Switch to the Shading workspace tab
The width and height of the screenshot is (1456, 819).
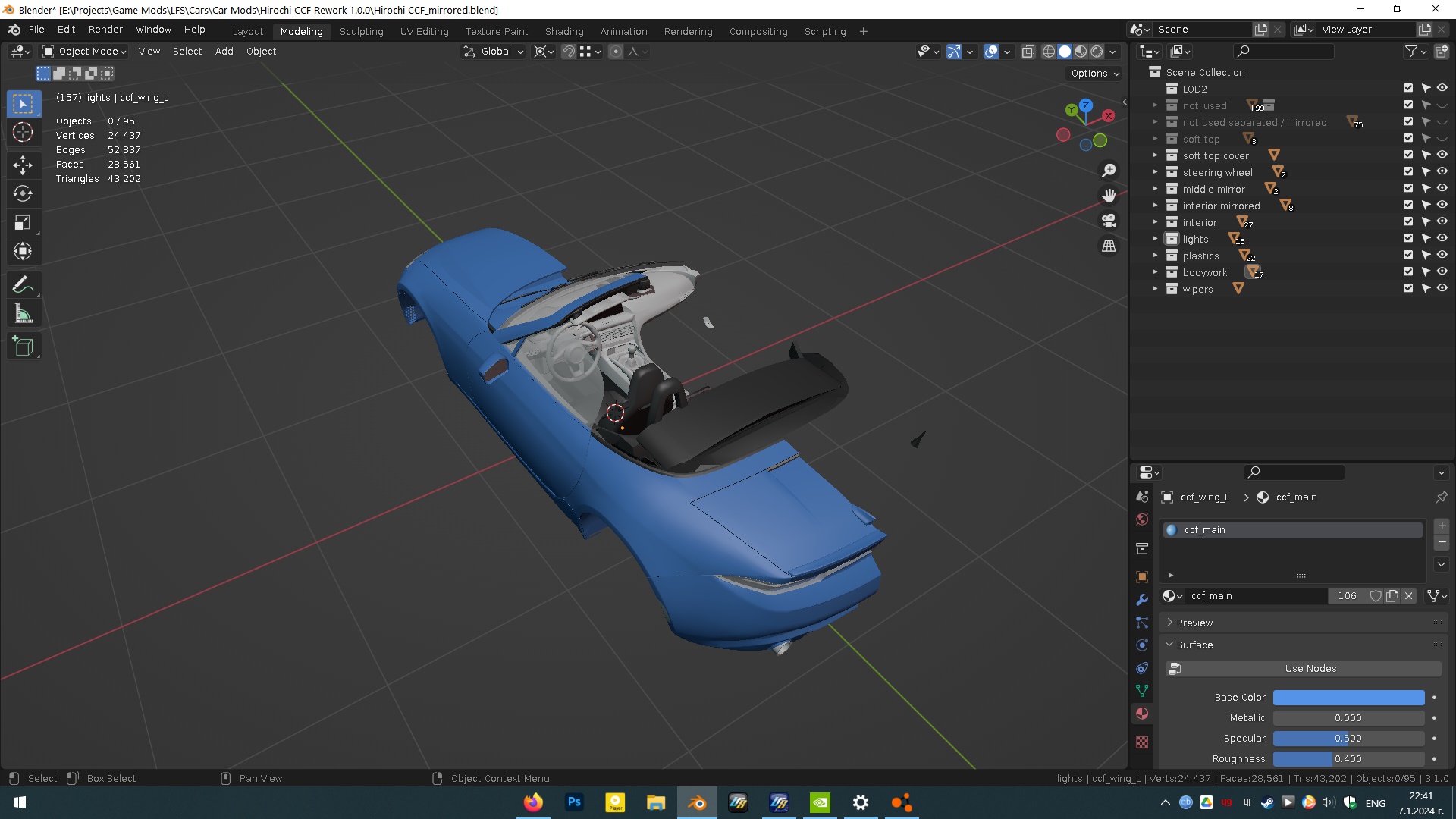(563, 31)
